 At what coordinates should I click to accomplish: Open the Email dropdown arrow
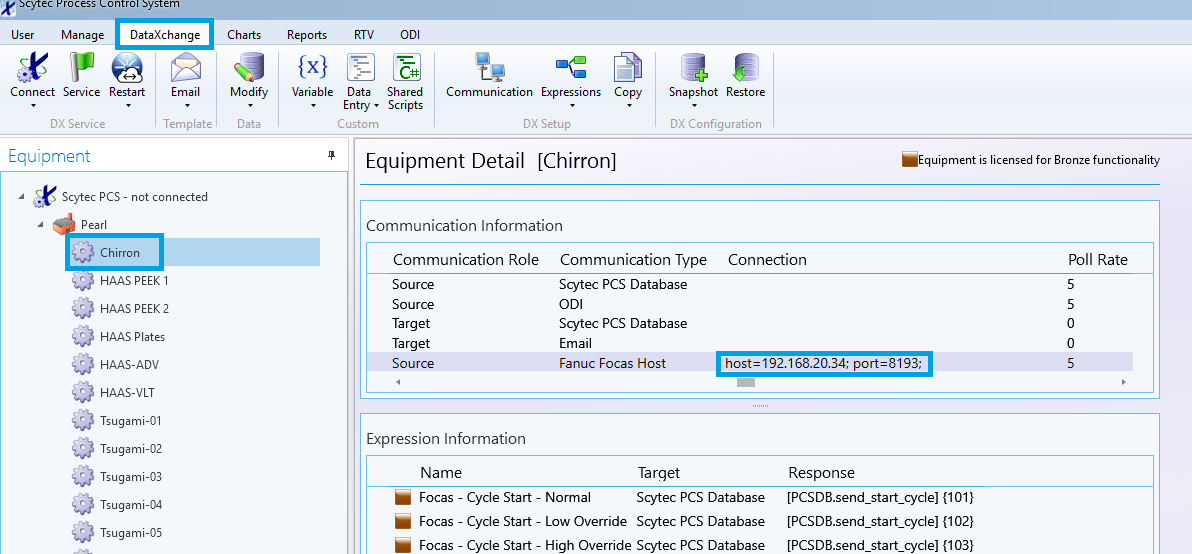pos(185,106)
